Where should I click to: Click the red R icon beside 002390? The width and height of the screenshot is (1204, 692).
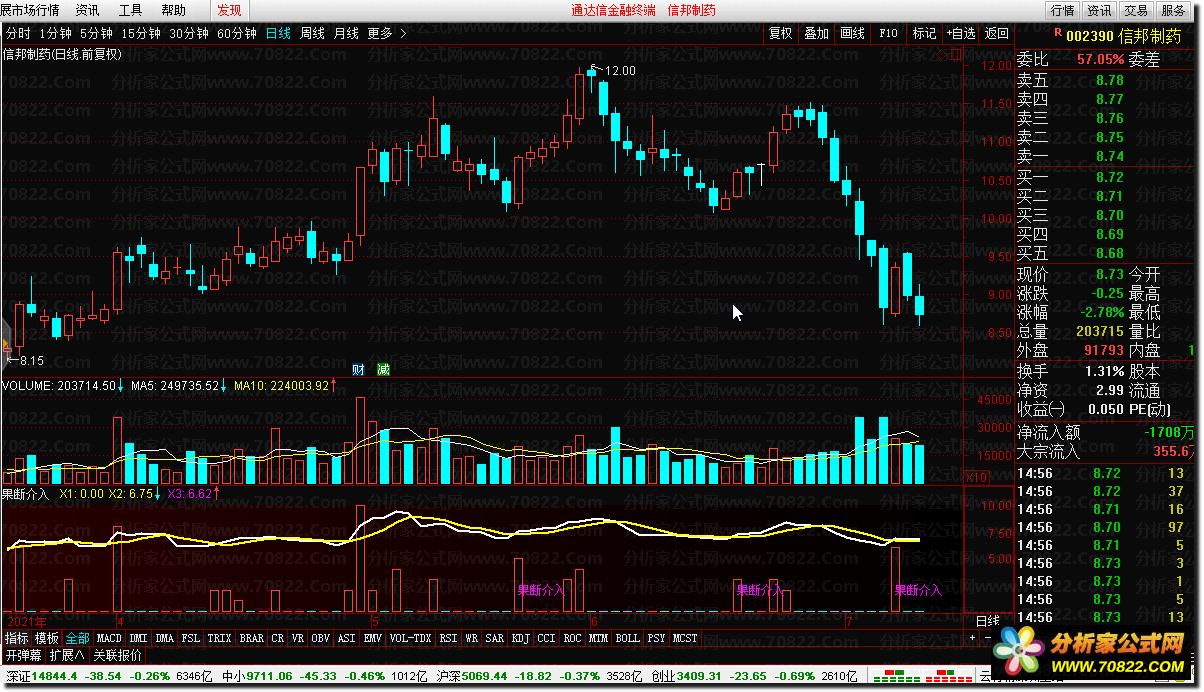(x=1058, y=33)
